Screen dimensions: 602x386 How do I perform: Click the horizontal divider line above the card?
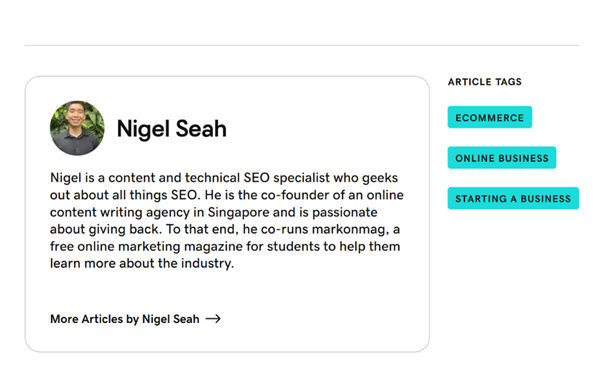point(302,45)
